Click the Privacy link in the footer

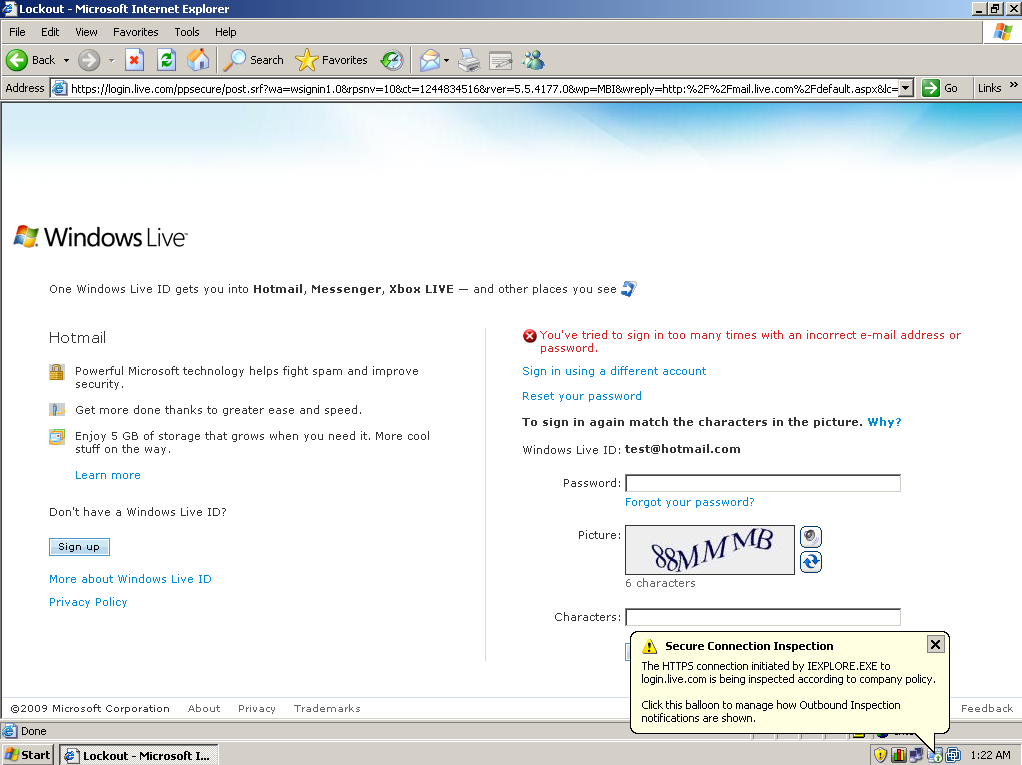(x=257, y=708)
